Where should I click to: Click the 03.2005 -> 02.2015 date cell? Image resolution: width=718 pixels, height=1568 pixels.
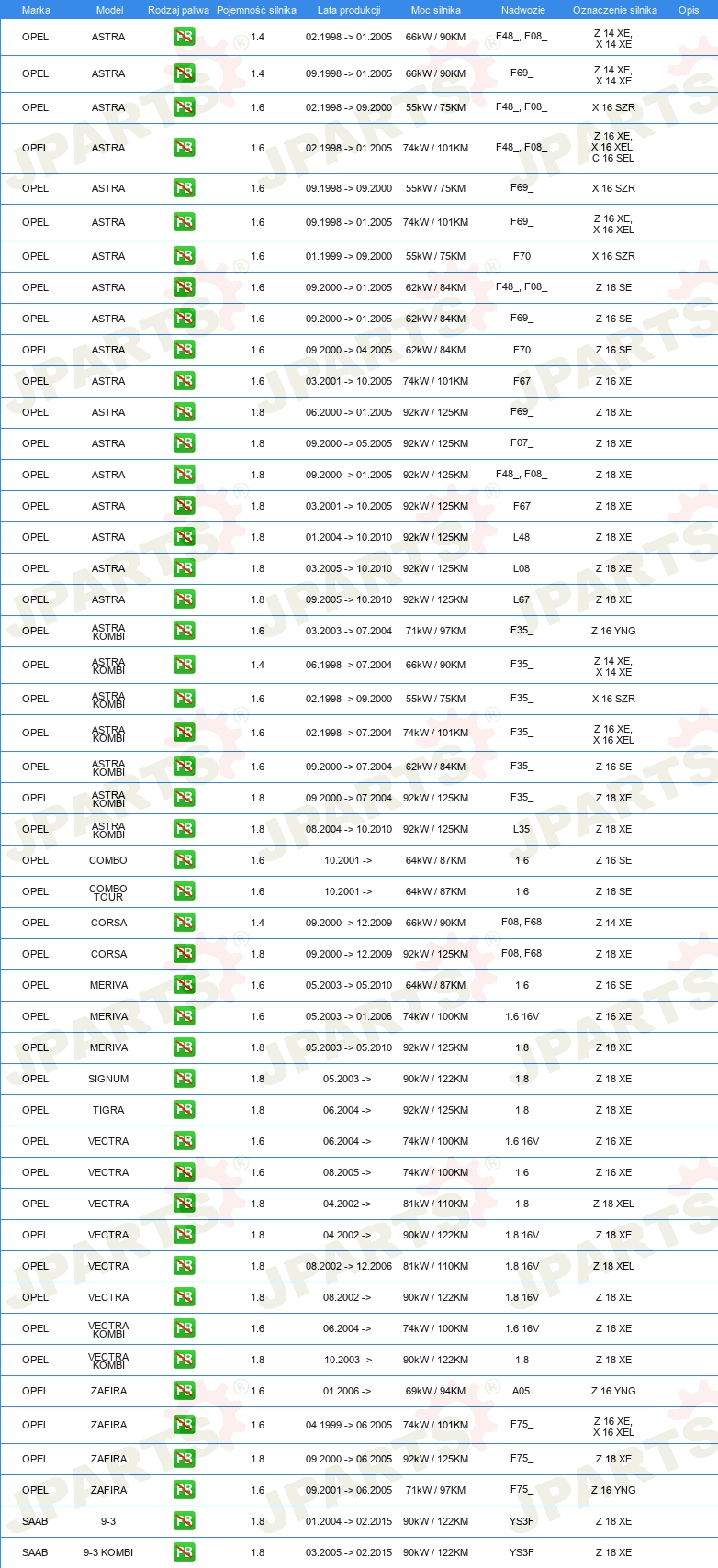coord(349,1552)
